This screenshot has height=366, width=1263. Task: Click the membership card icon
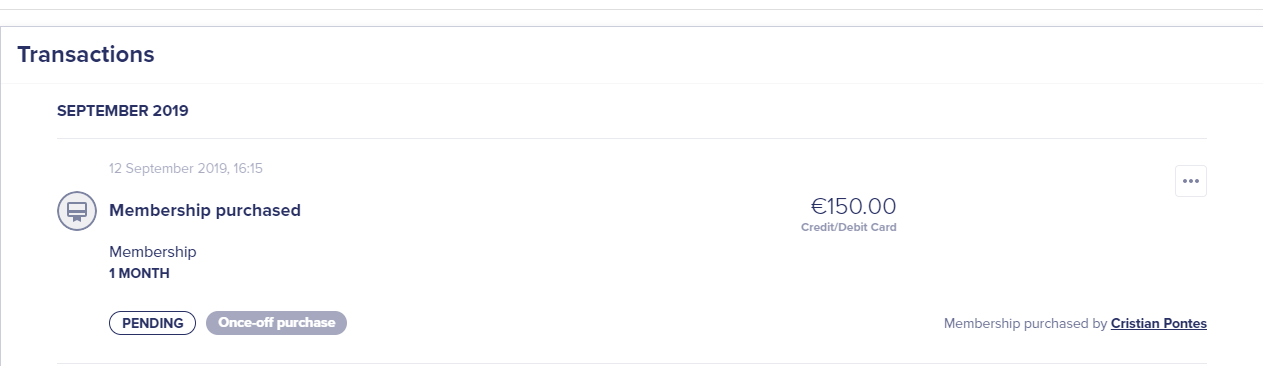coord(77,211)
